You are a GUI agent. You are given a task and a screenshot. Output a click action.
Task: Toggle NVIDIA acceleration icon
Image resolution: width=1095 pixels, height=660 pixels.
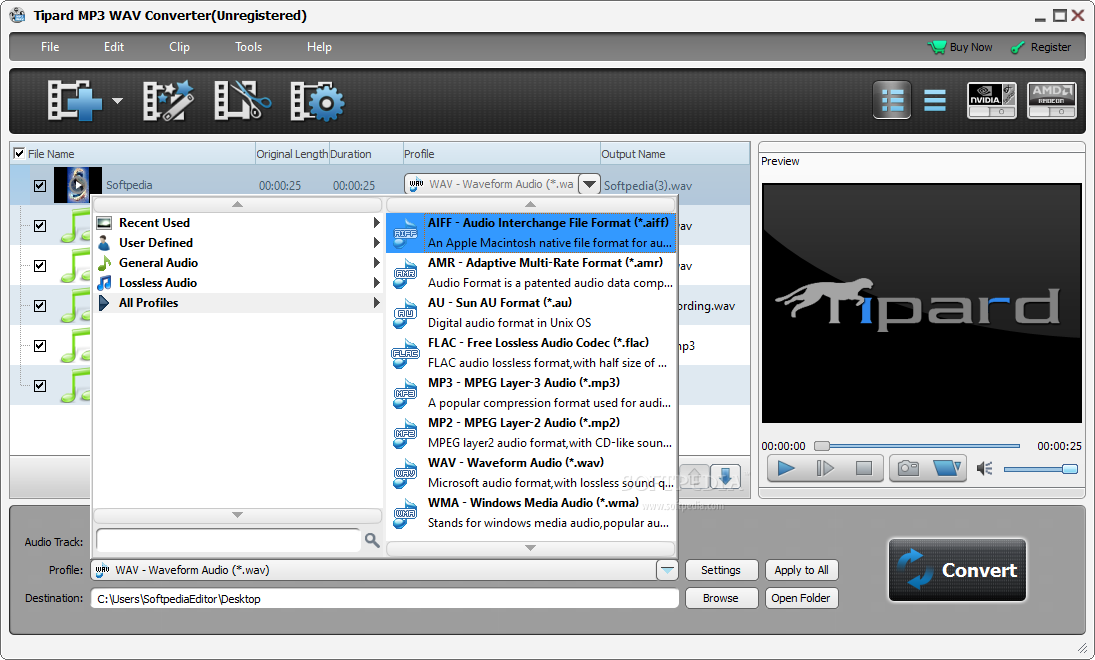coord(992,100)
